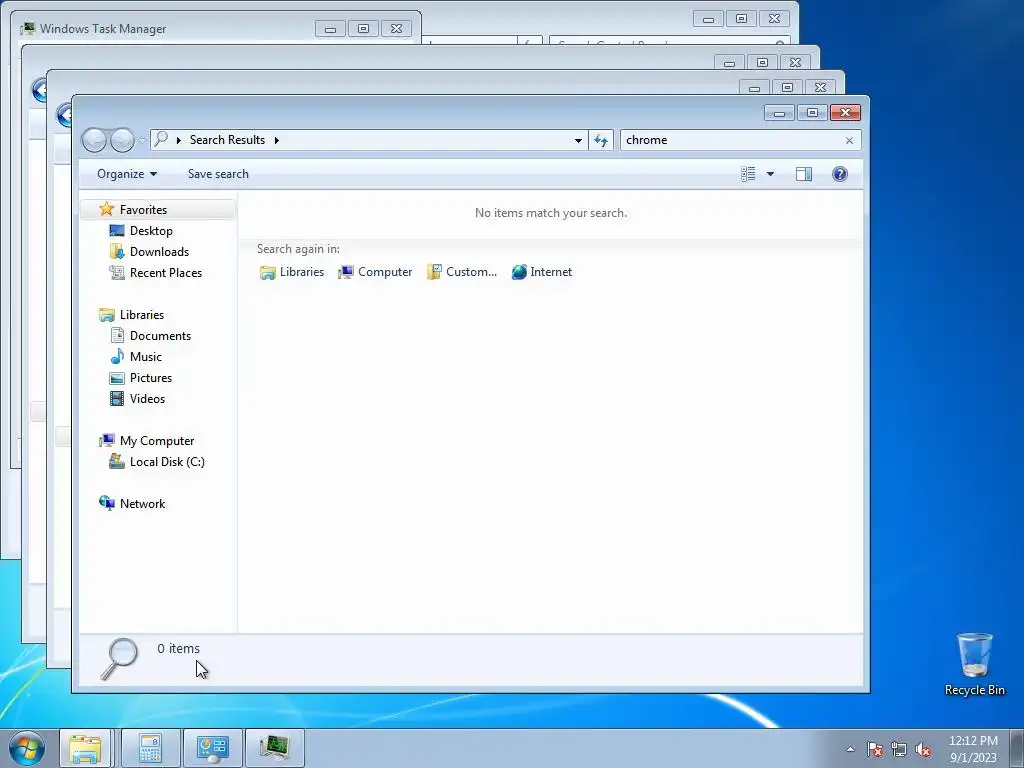This screenshot has width=1024, height=768.
Task: Click the Action Center flag icon
Action: click(875, 749)
